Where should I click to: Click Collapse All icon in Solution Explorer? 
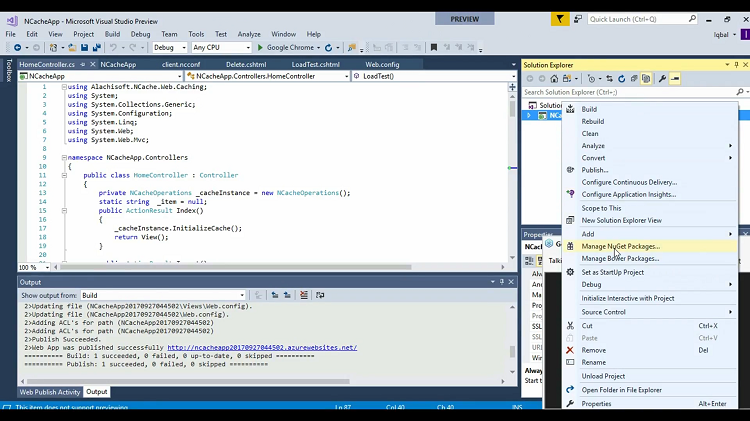pyautogui.click(x=634, y=78)
